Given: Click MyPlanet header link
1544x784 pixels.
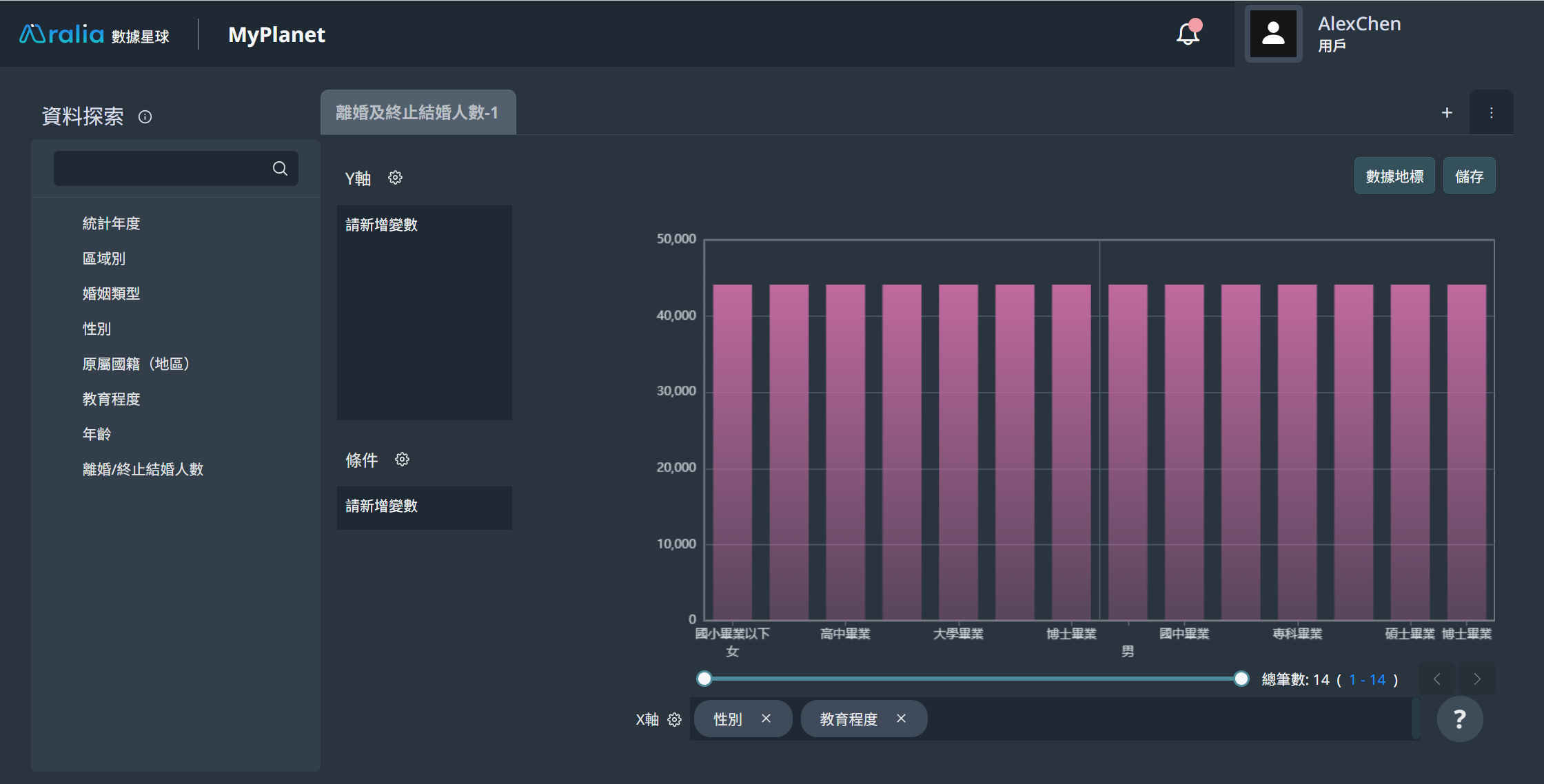Looking at the screenshot, I should pyautogui.click(x=276, y=34).
